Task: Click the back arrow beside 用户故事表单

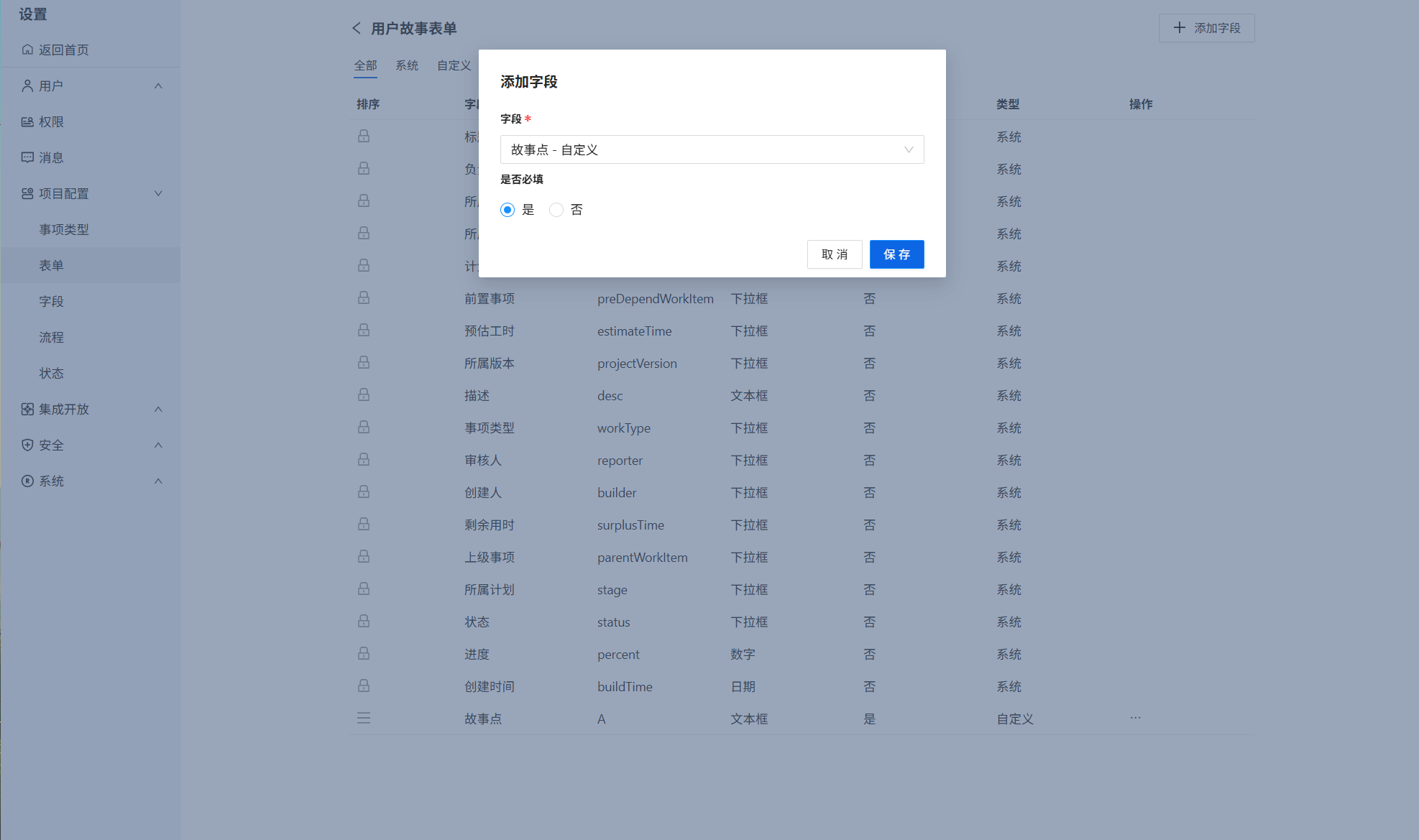Action: [x=357, y=28]
